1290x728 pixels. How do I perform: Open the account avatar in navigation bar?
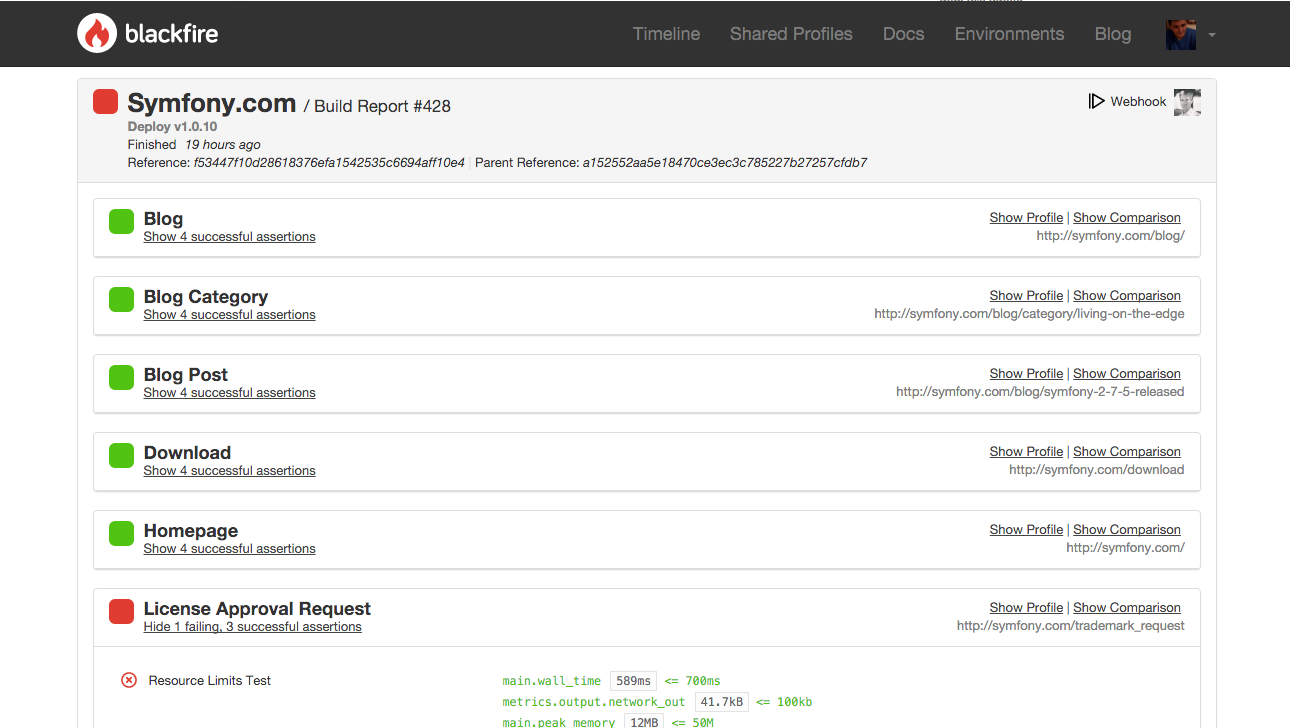1181,34
